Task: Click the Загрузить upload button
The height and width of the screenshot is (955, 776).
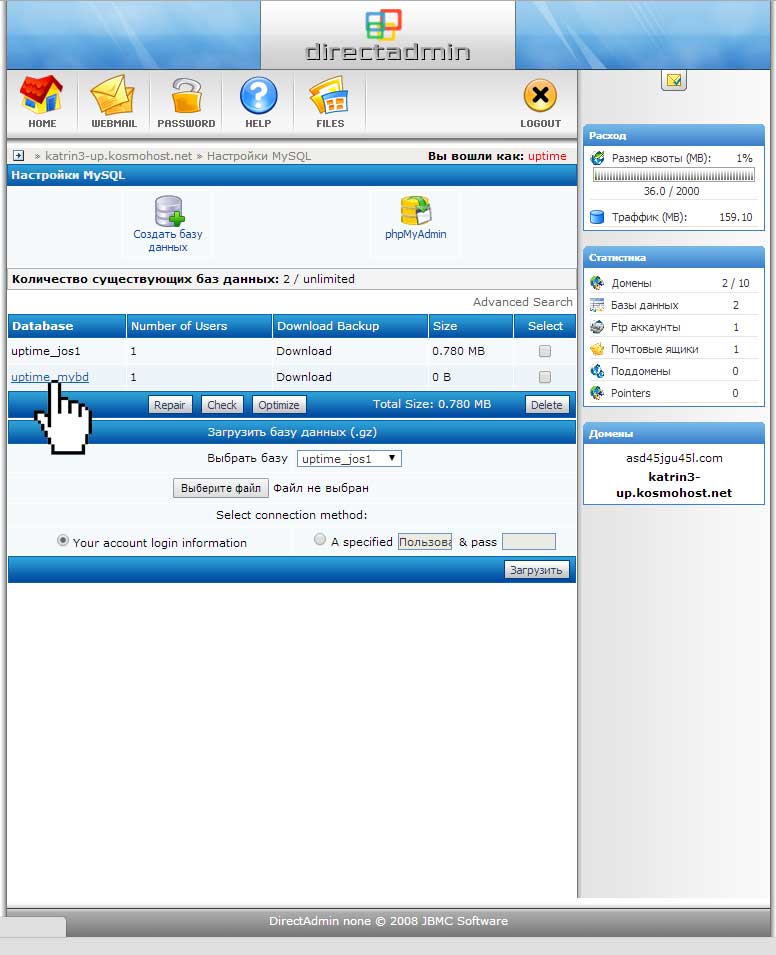Action: [x=536, y=570]
